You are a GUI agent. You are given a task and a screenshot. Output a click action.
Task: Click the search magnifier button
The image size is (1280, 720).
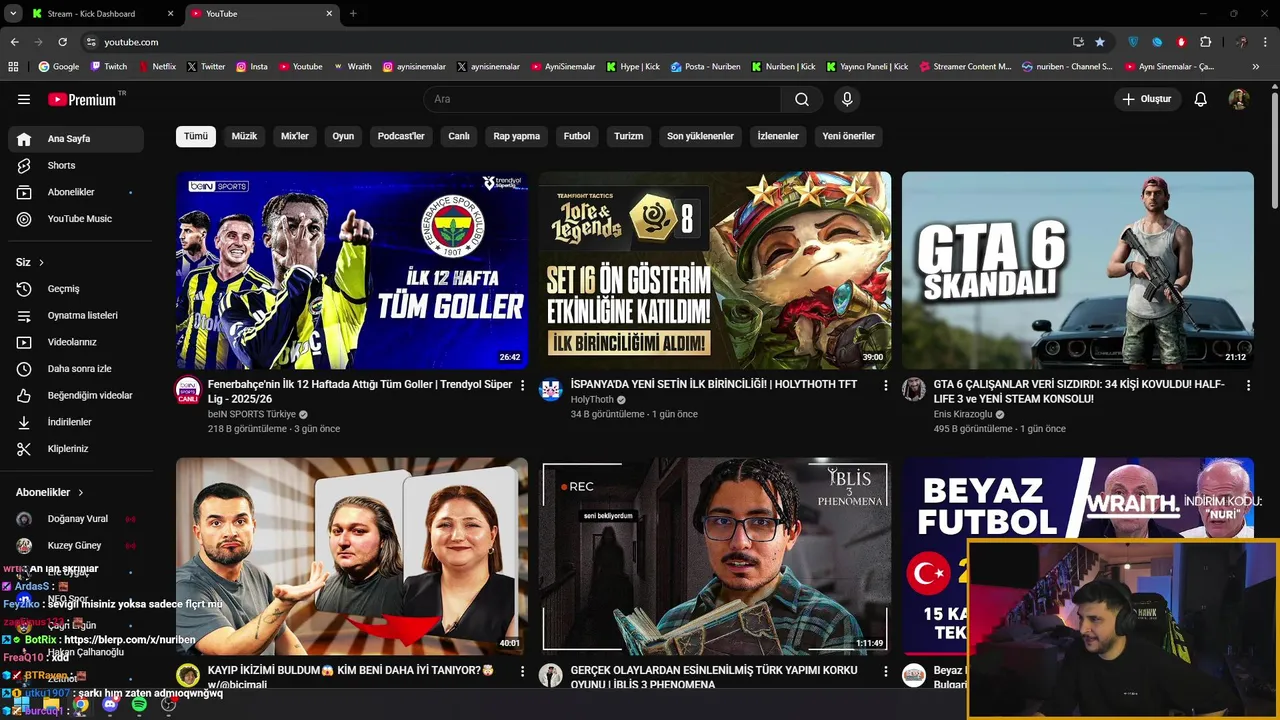point(802,99)
